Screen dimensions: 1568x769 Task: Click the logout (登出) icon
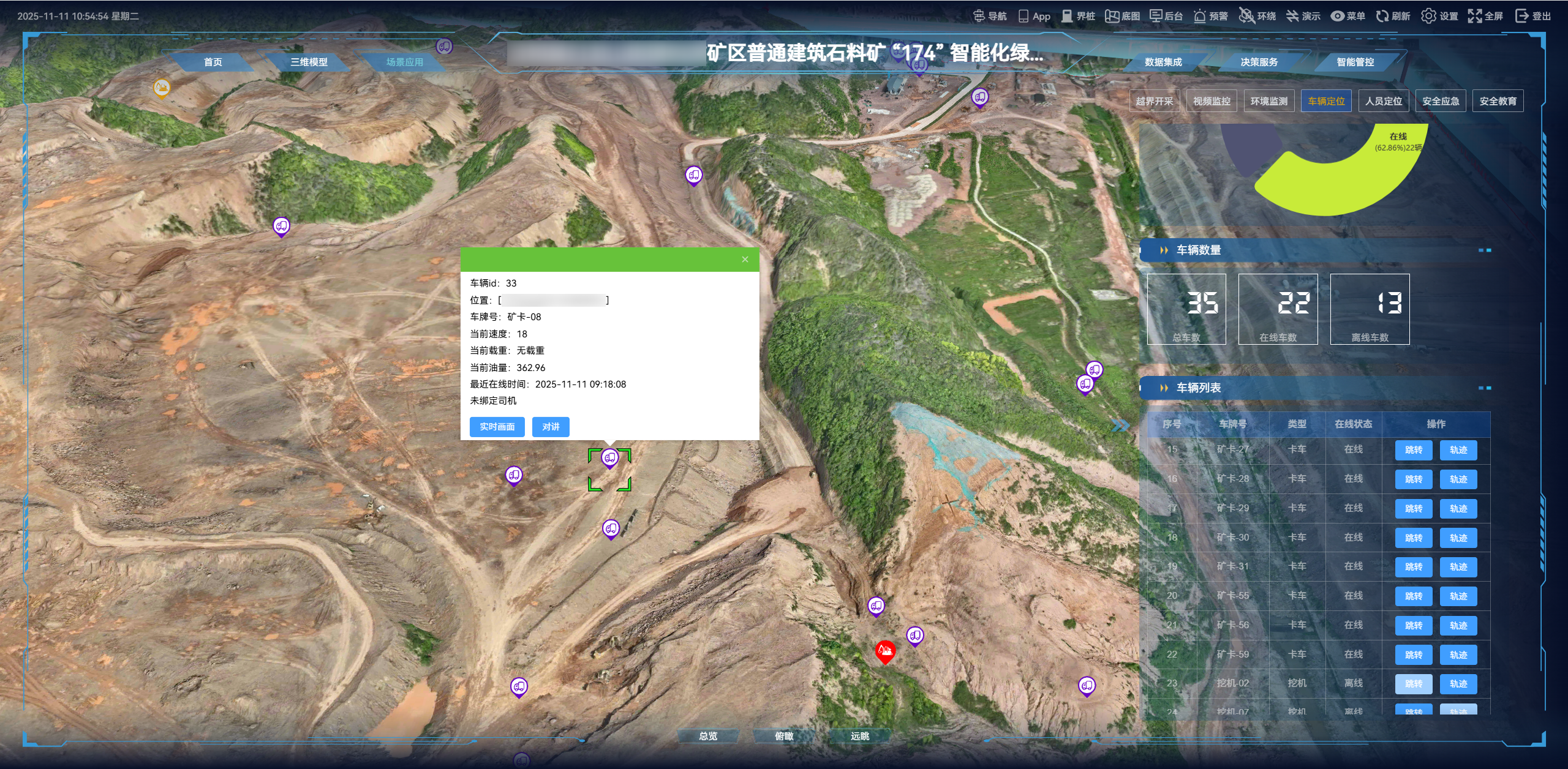[x=1522, y=16]
